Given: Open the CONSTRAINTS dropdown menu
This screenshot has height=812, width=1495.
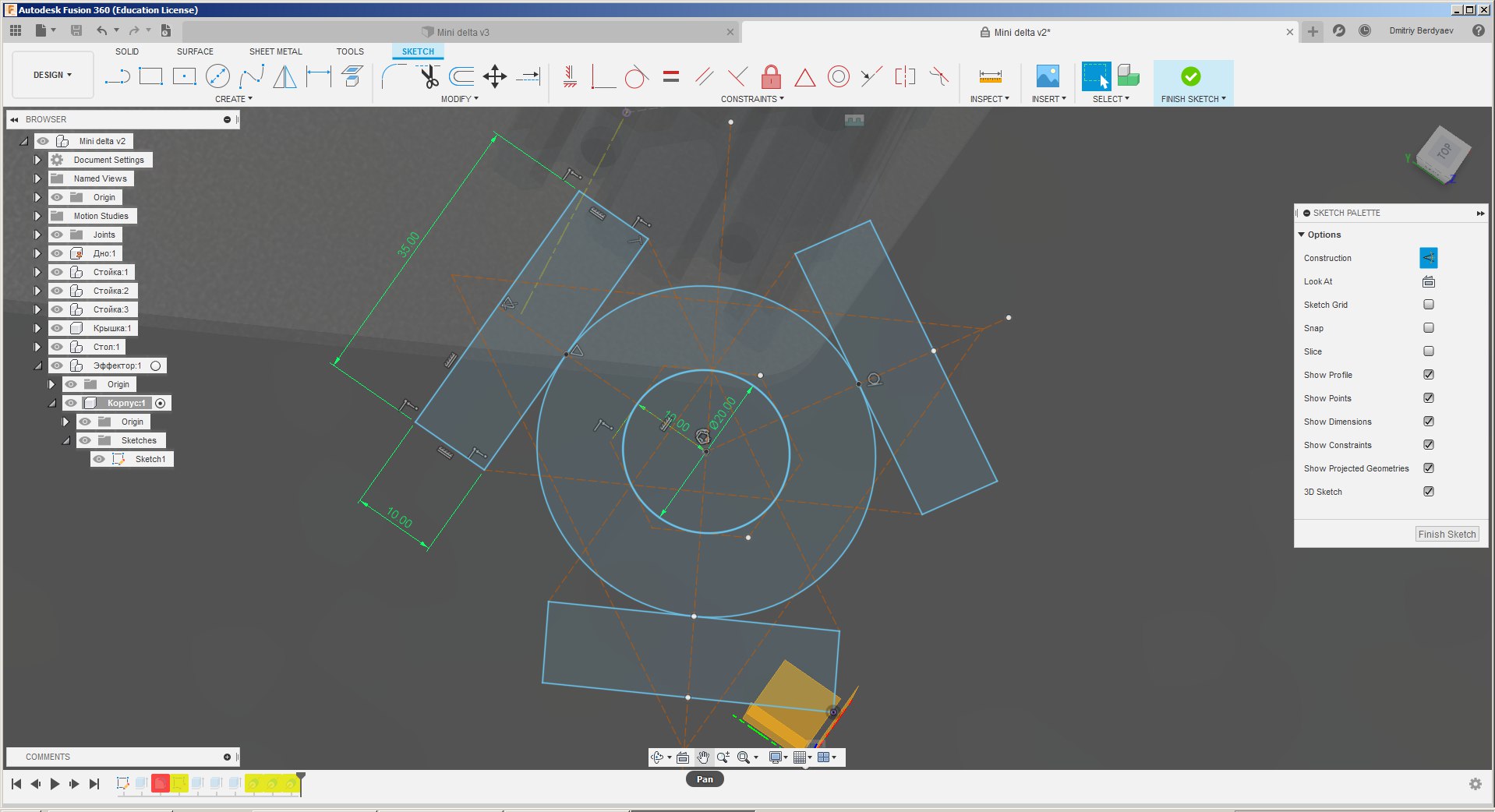Looking at the screenshot, I should click(x=752, y=99).
